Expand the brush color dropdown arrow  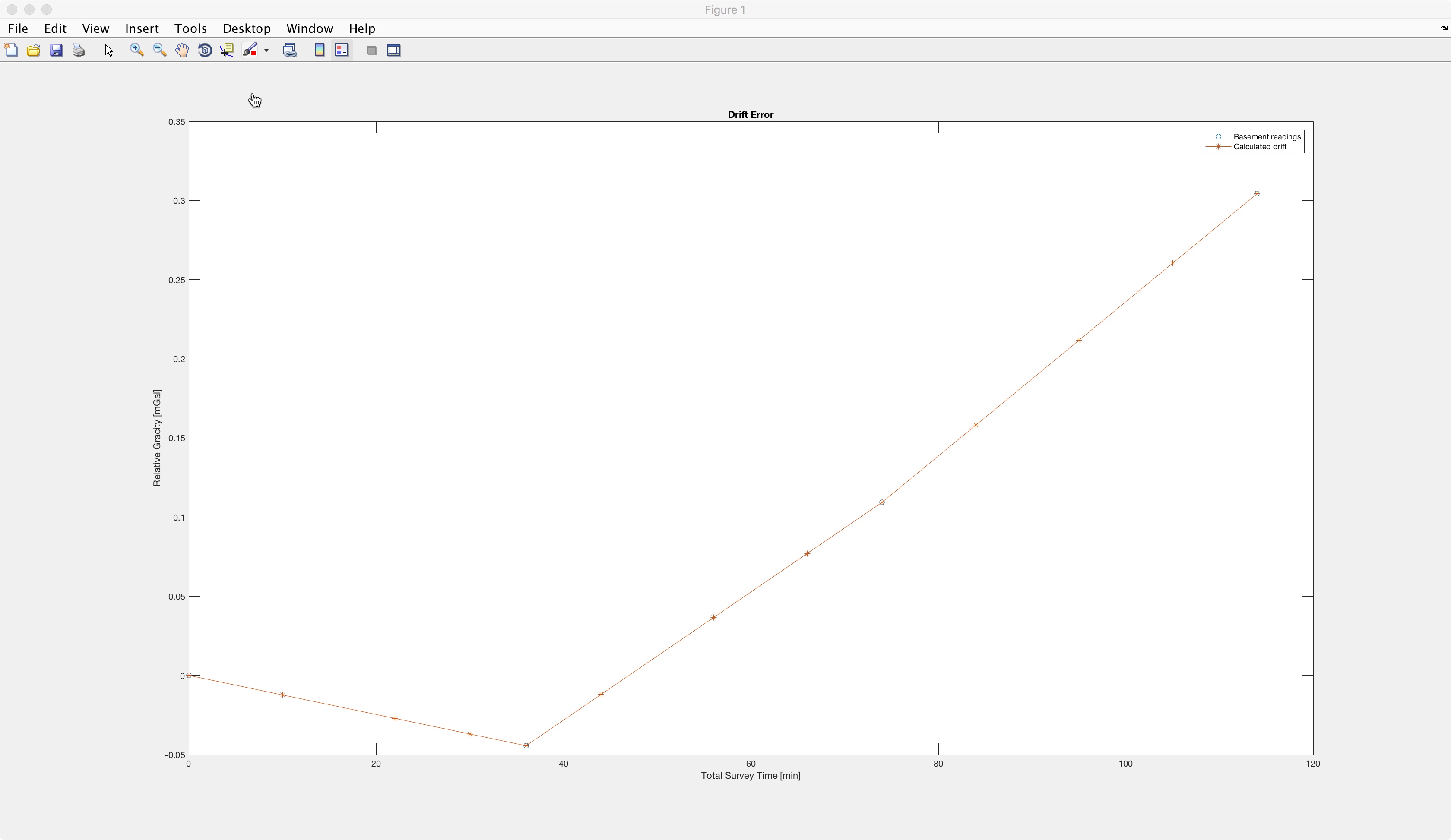coord(266,51)
